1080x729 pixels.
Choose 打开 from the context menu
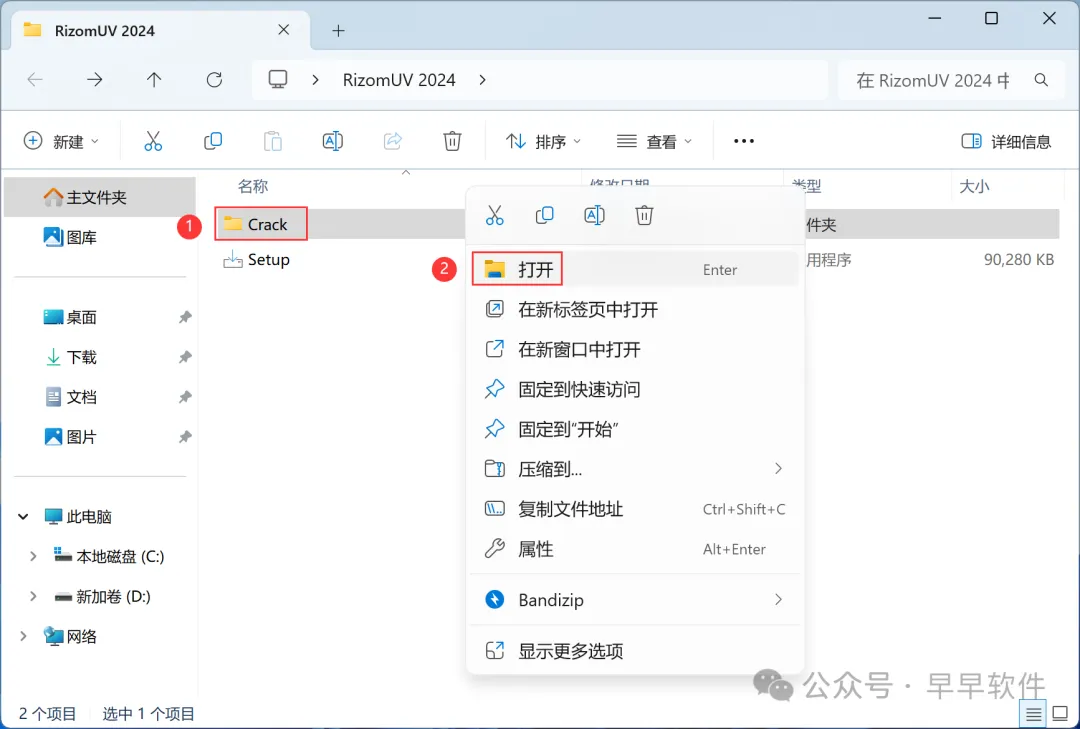[x=634, y=269]
